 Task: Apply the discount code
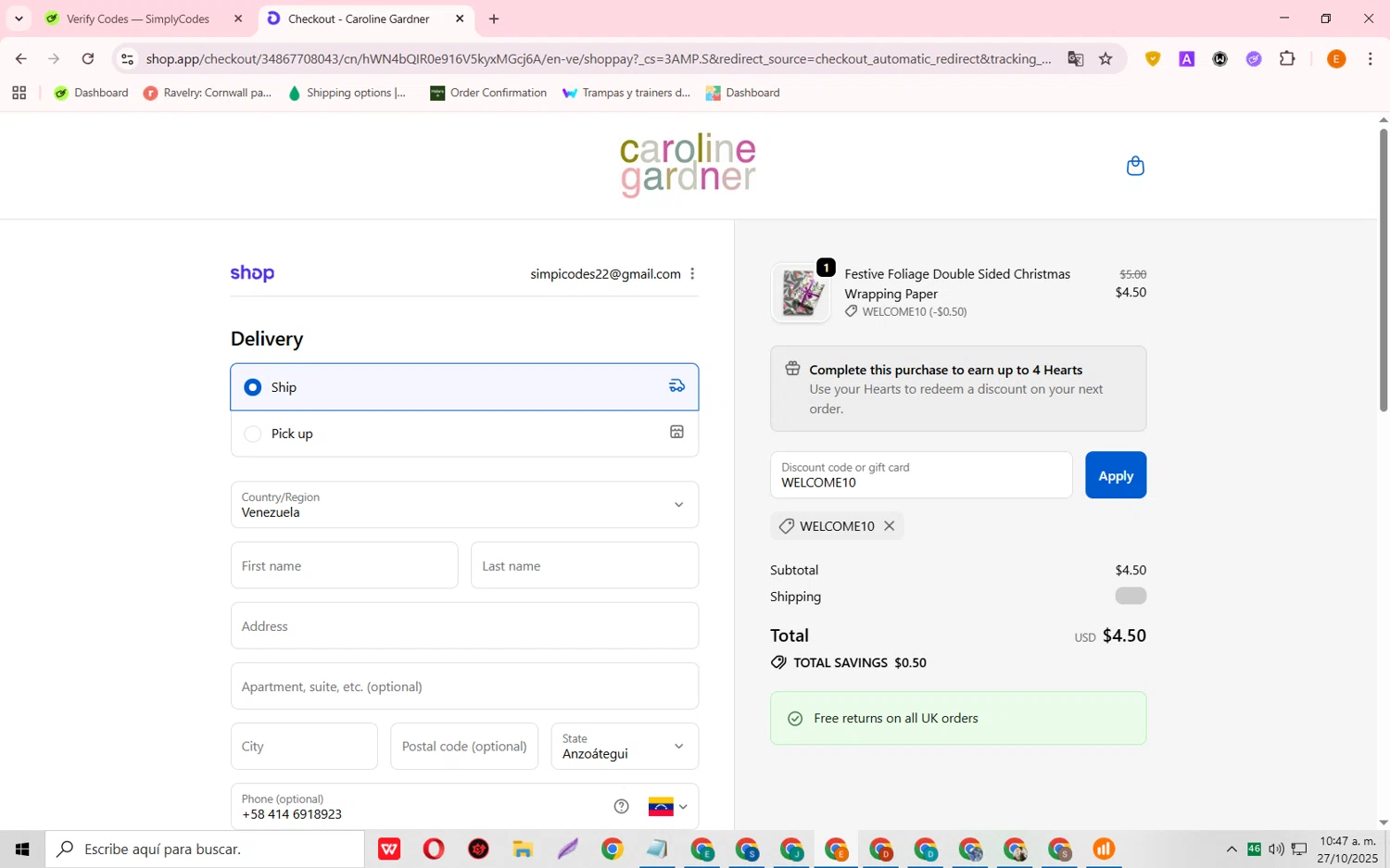(x=1116, y=475)
